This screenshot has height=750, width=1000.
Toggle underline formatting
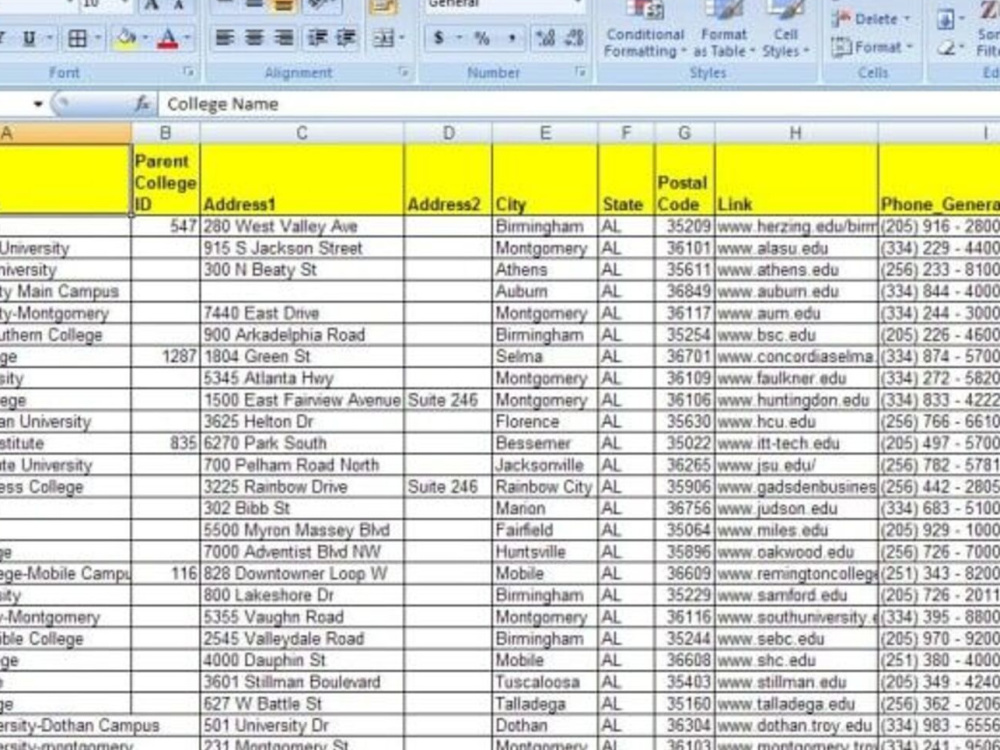tap(29, 39)
